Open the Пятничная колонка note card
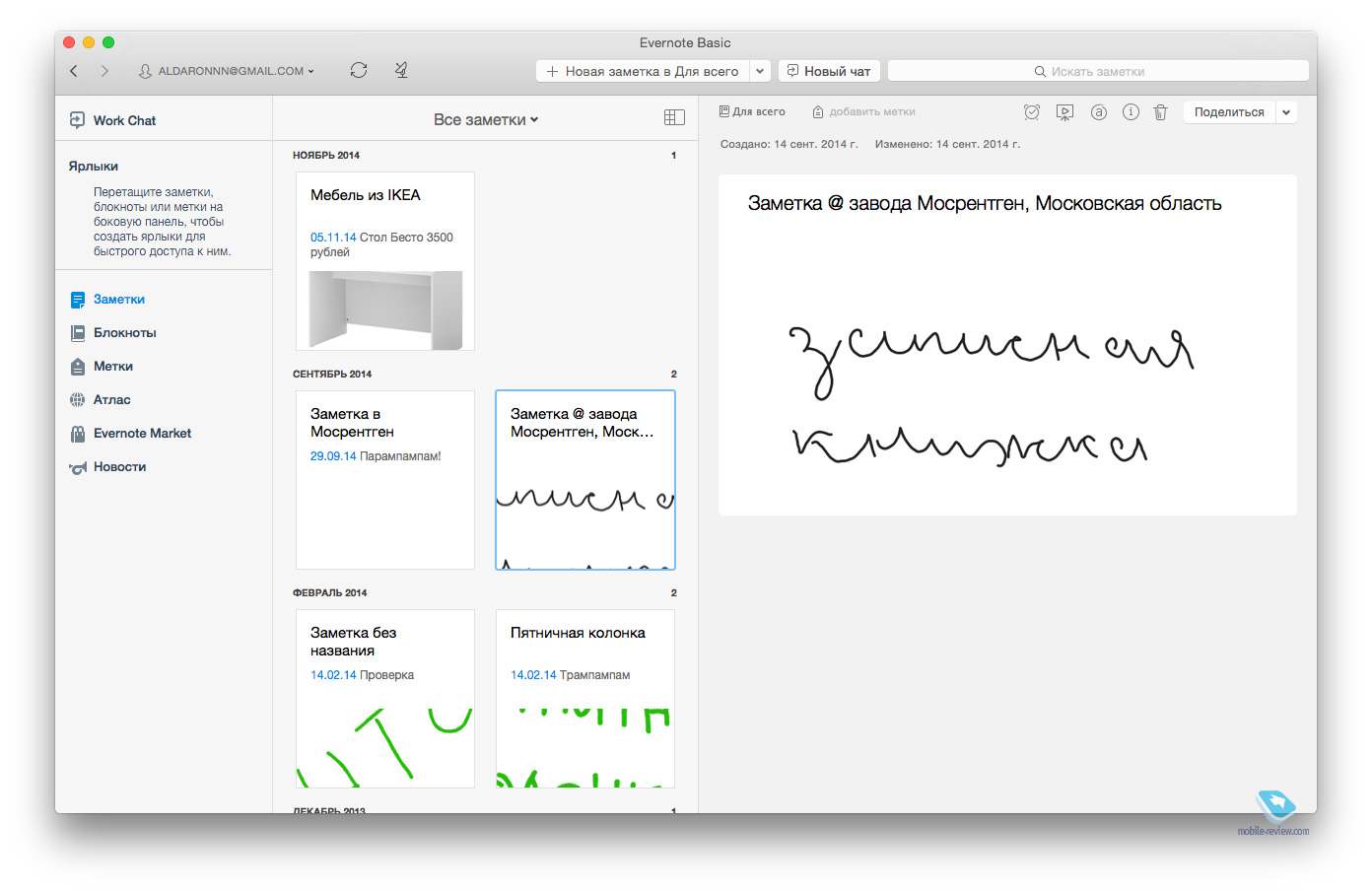This screenshot has height=892, width=1372. (585, 699)
